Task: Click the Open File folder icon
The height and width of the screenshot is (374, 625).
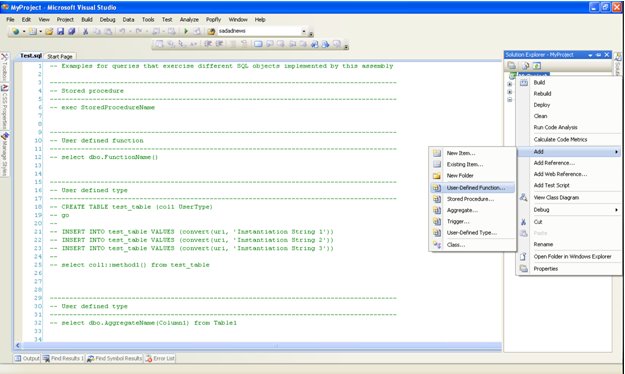Action: pos(49,31)
